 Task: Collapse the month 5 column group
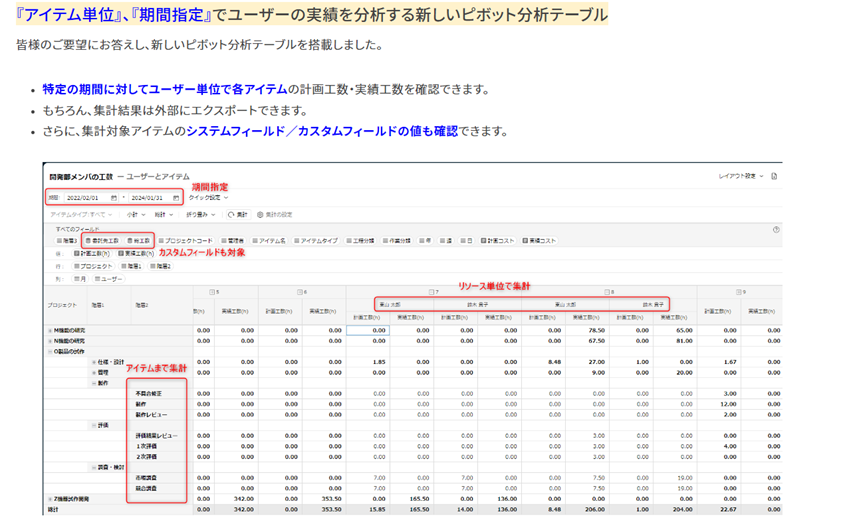[212, 292]
